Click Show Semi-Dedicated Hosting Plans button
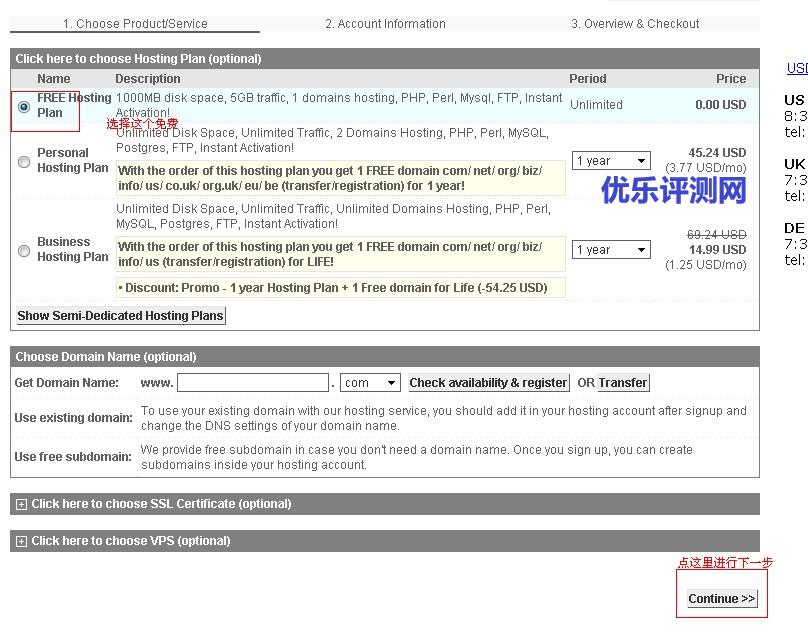808x637 pixels. coord(121,316)
